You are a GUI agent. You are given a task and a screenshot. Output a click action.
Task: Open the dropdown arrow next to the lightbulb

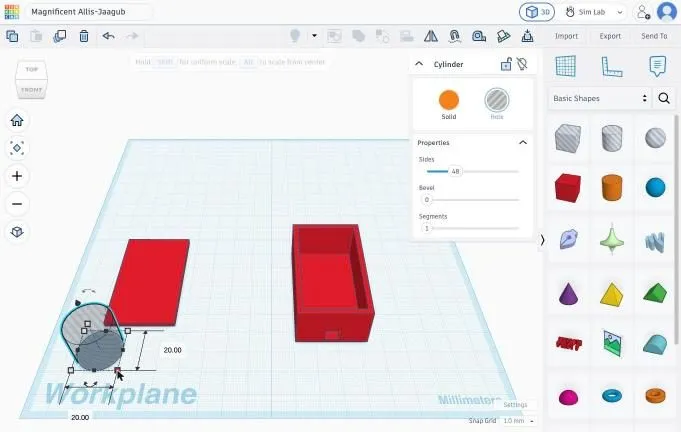click(314, 36)
